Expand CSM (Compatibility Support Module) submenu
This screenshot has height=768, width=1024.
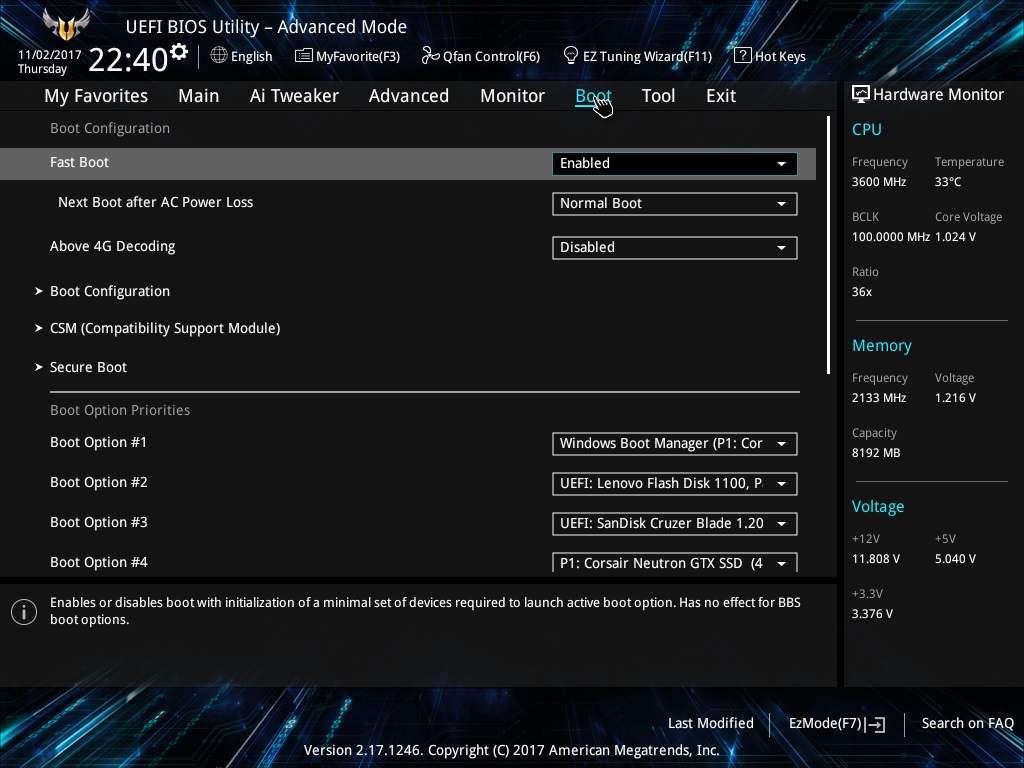coord(165,328)
